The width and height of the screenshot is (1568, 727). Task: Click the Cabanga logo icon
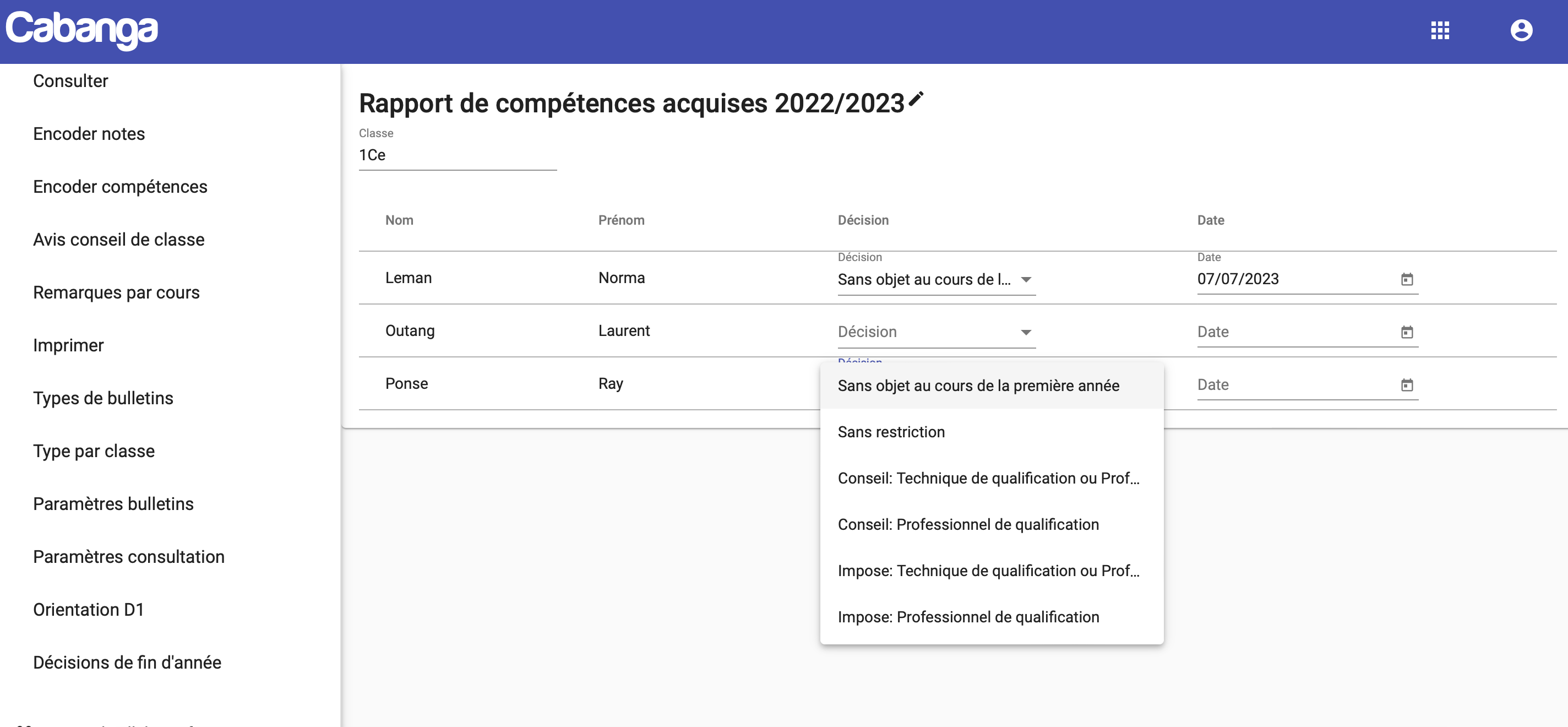click(x=81, y=31)
